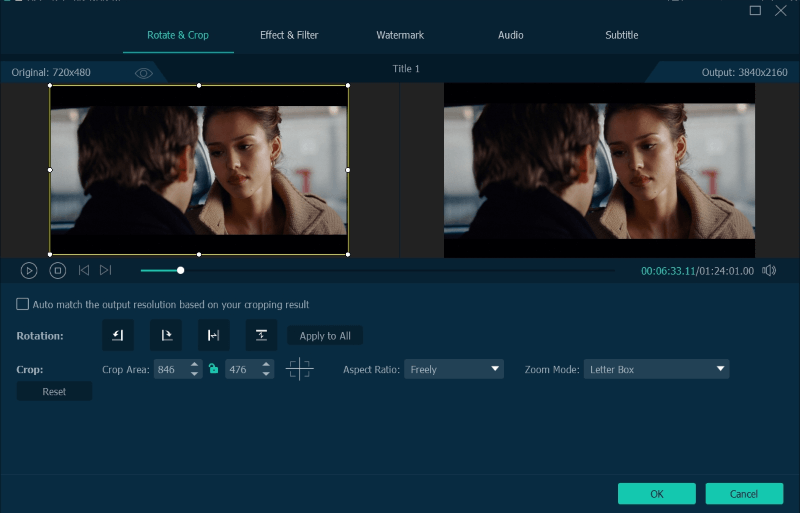
Task: Open the Watermark tab
Action: [x=400, y=35]
